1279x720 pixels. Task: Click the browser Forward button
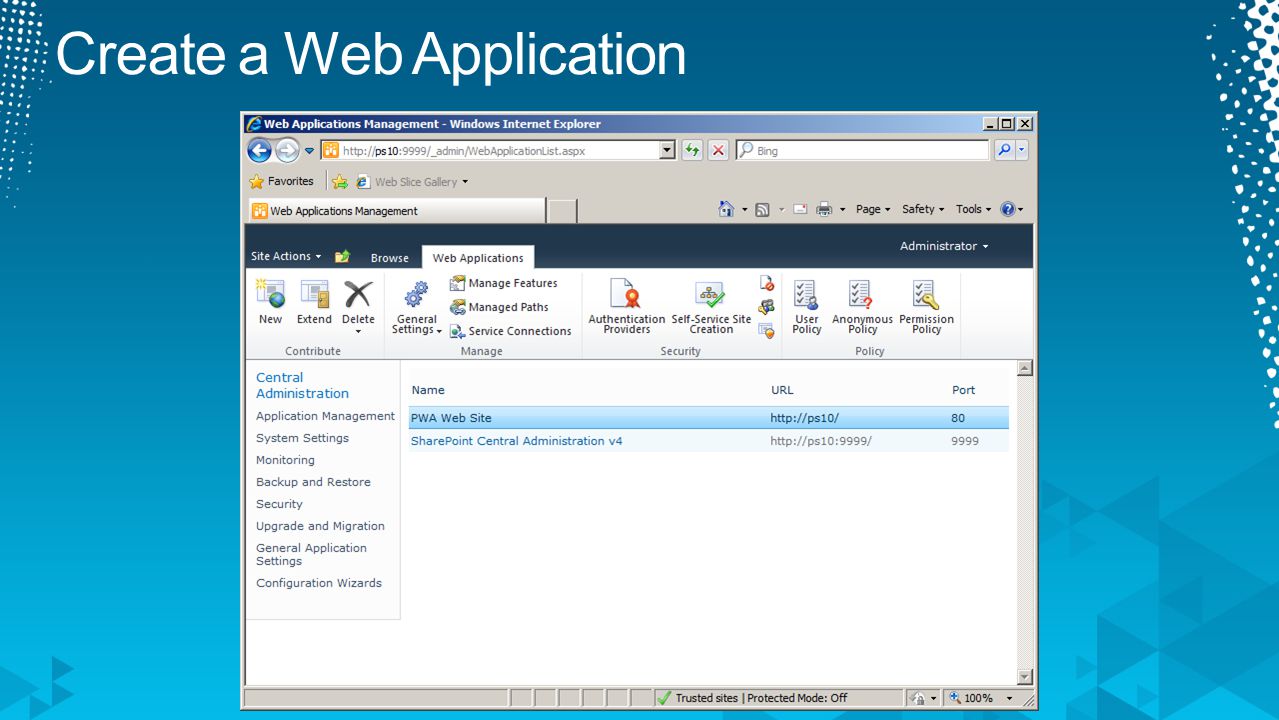tap(287, 151)
